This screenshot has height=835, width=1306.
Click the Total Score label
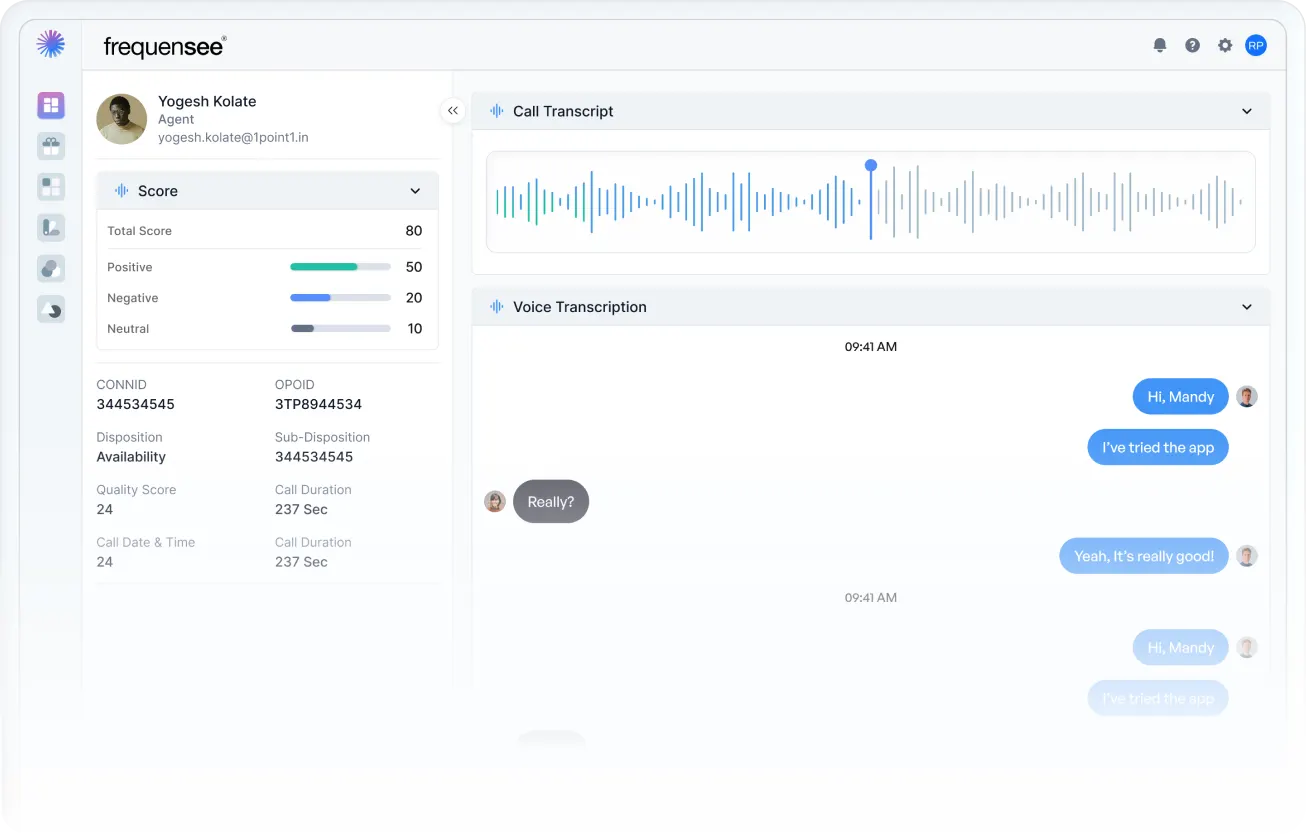click(140, 231)
